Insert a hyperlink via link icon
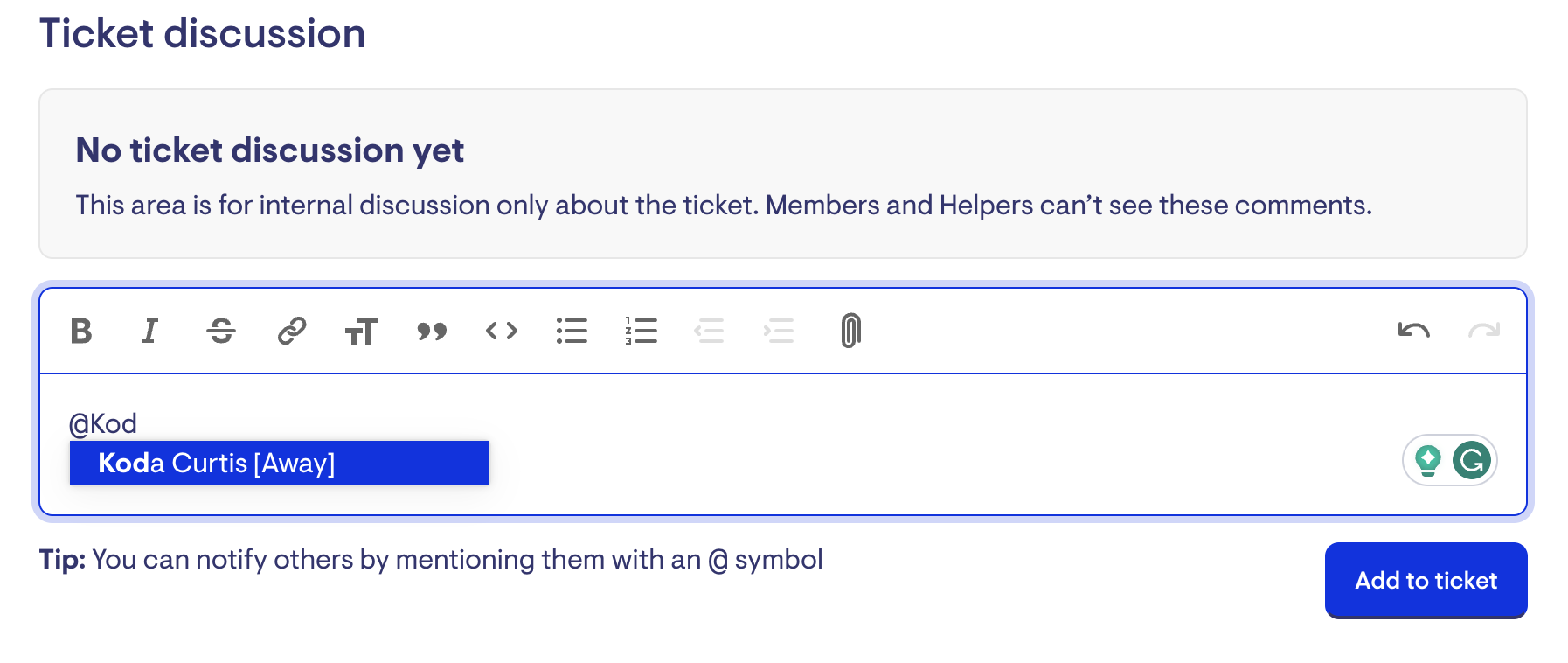1568x663 pixels. tap(291, 331)
